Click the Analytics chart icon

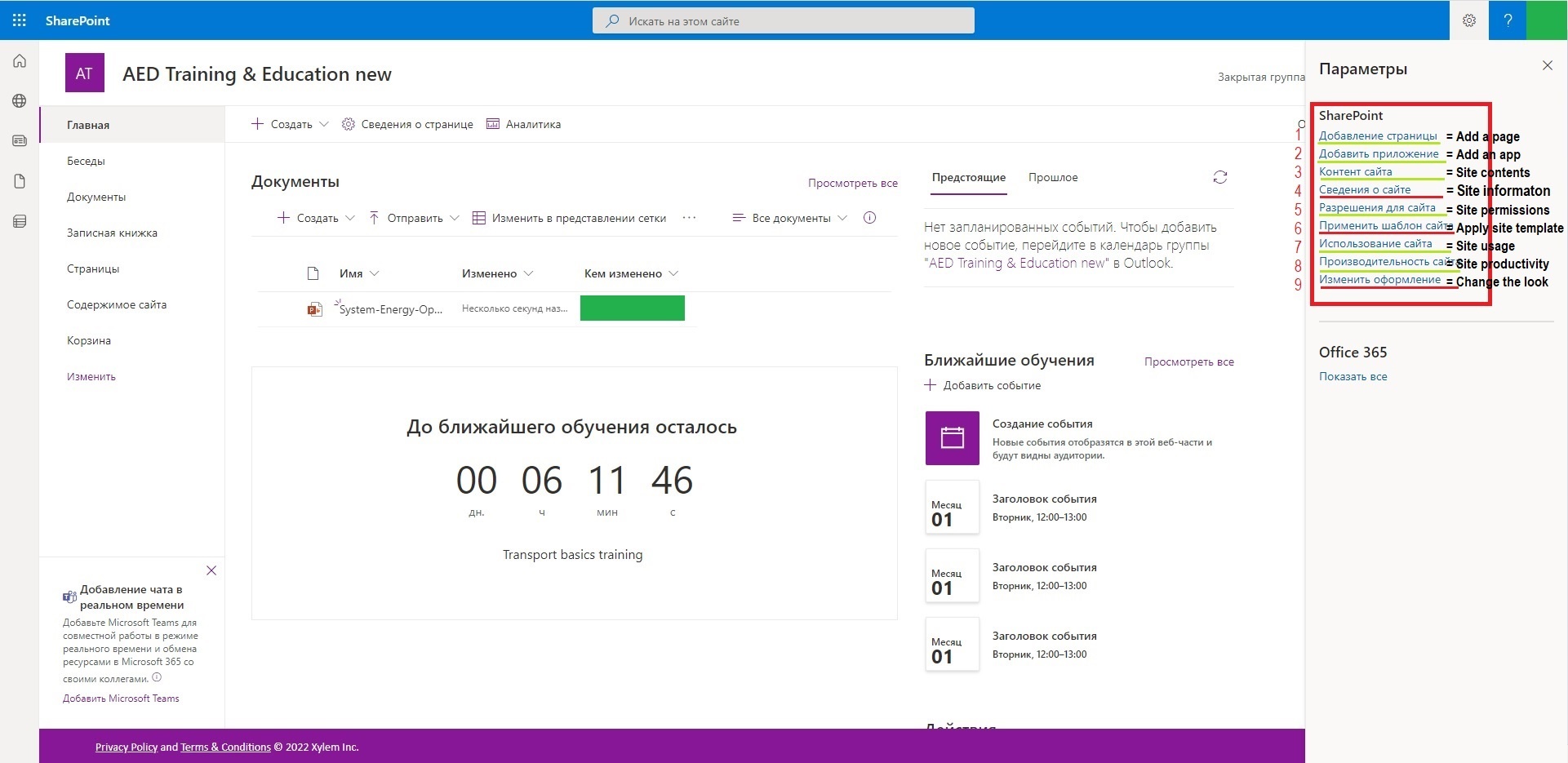pyautogui.click(x=493, y=124)
